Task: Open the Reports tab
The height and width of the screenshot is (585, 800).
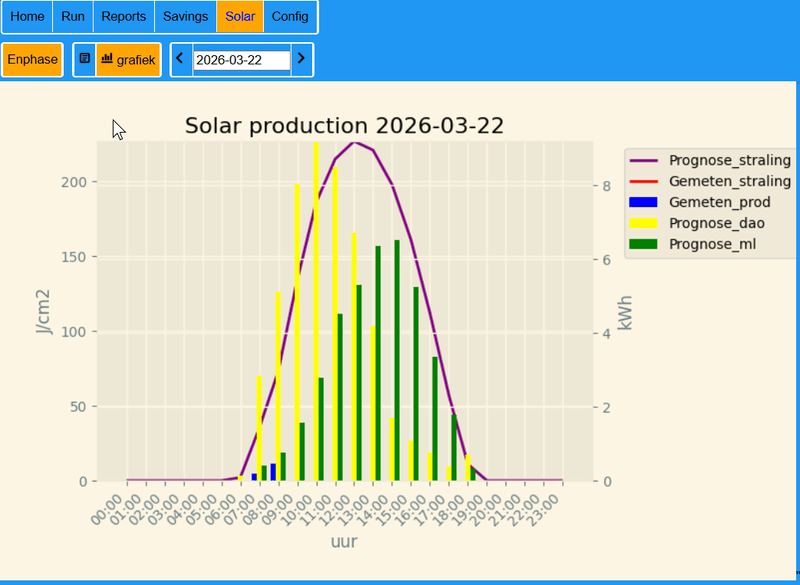Action: pyautogui.click(x=125, y=17)
